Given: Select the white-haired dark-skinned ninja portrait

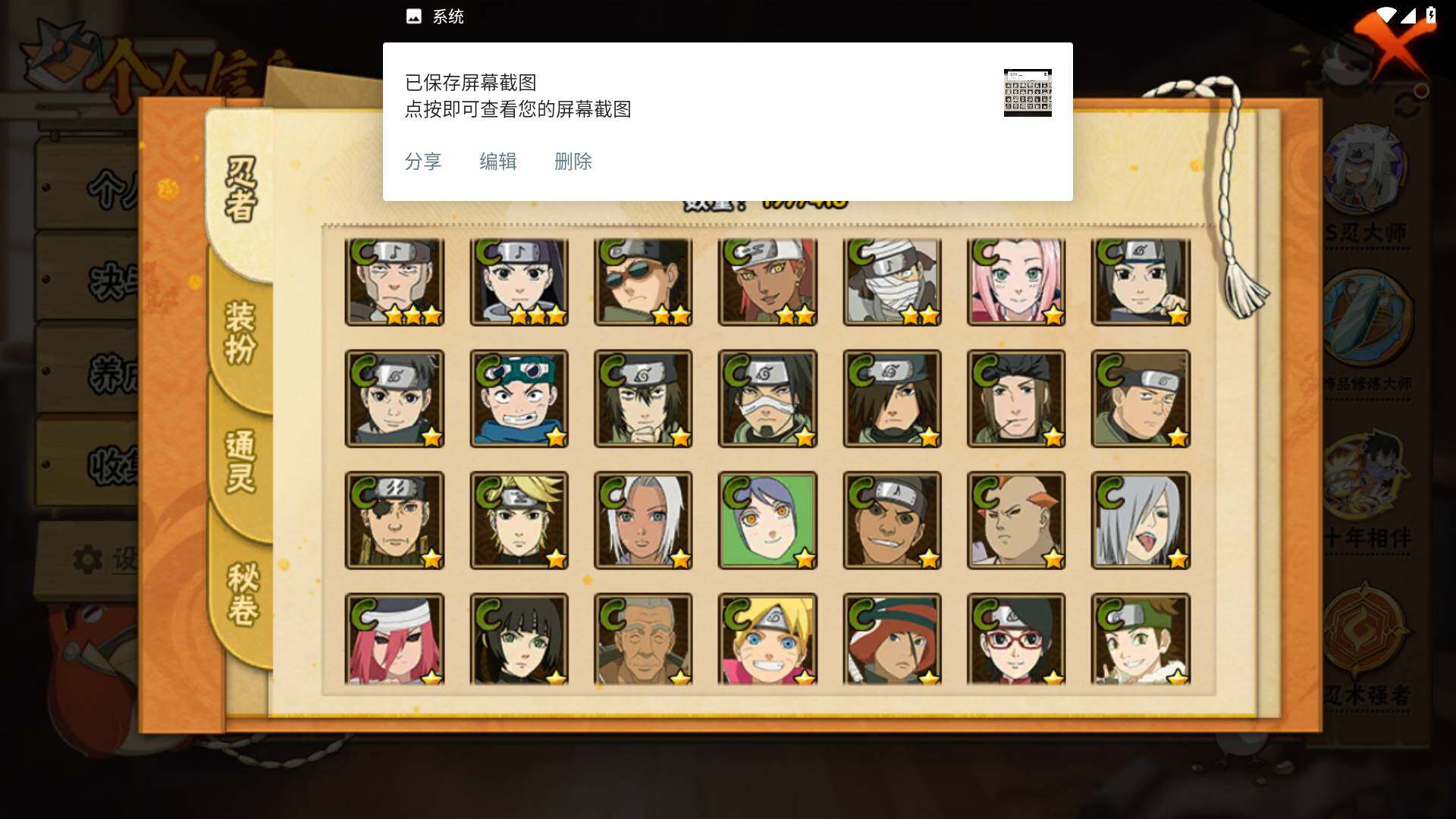Looking at the screenshot, I should (x=643, y=520).
